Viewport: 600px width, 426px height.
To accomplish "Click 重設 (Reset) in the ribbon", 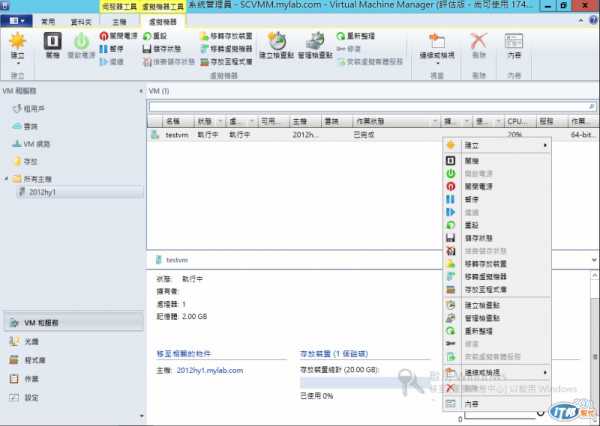I will coord(155,36).
